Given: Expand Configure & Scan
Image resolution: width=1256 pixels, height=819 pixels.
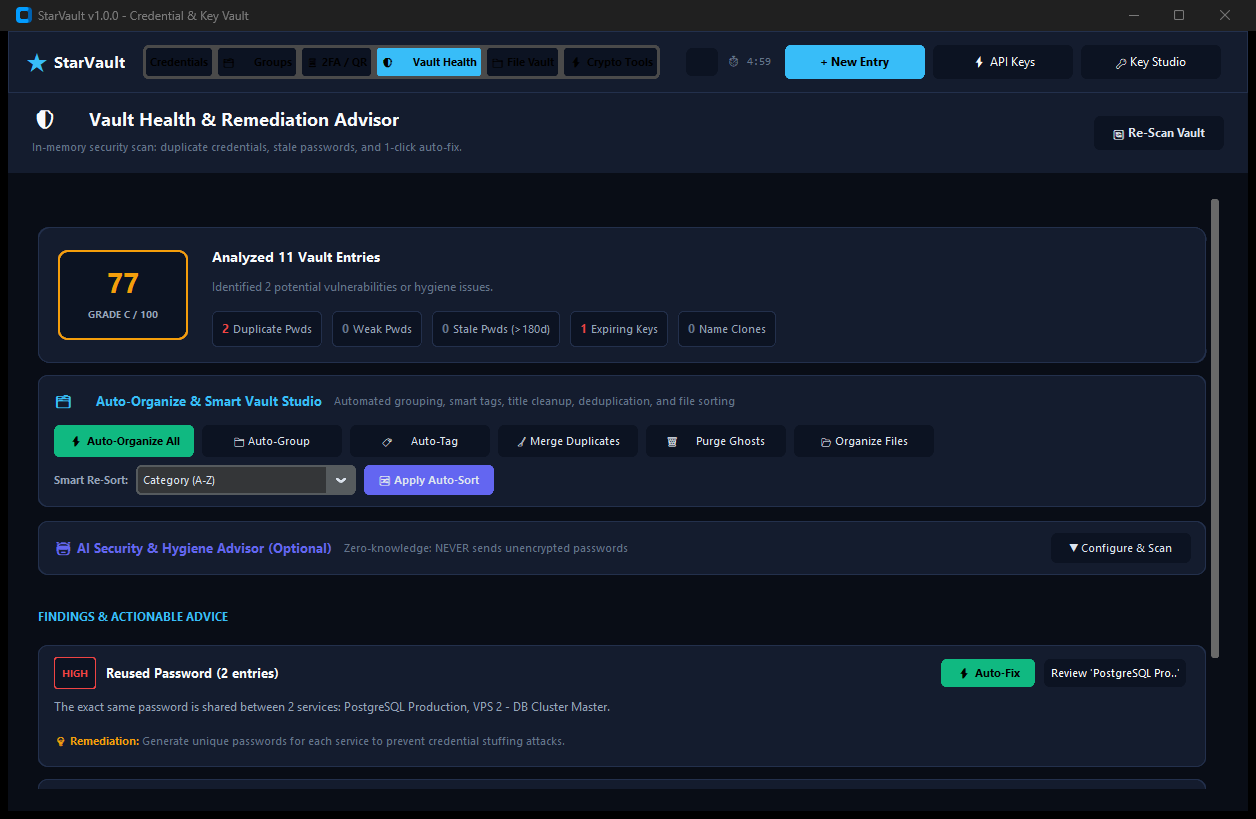Looking at the screenshot, I should [x=1121, y=548].
